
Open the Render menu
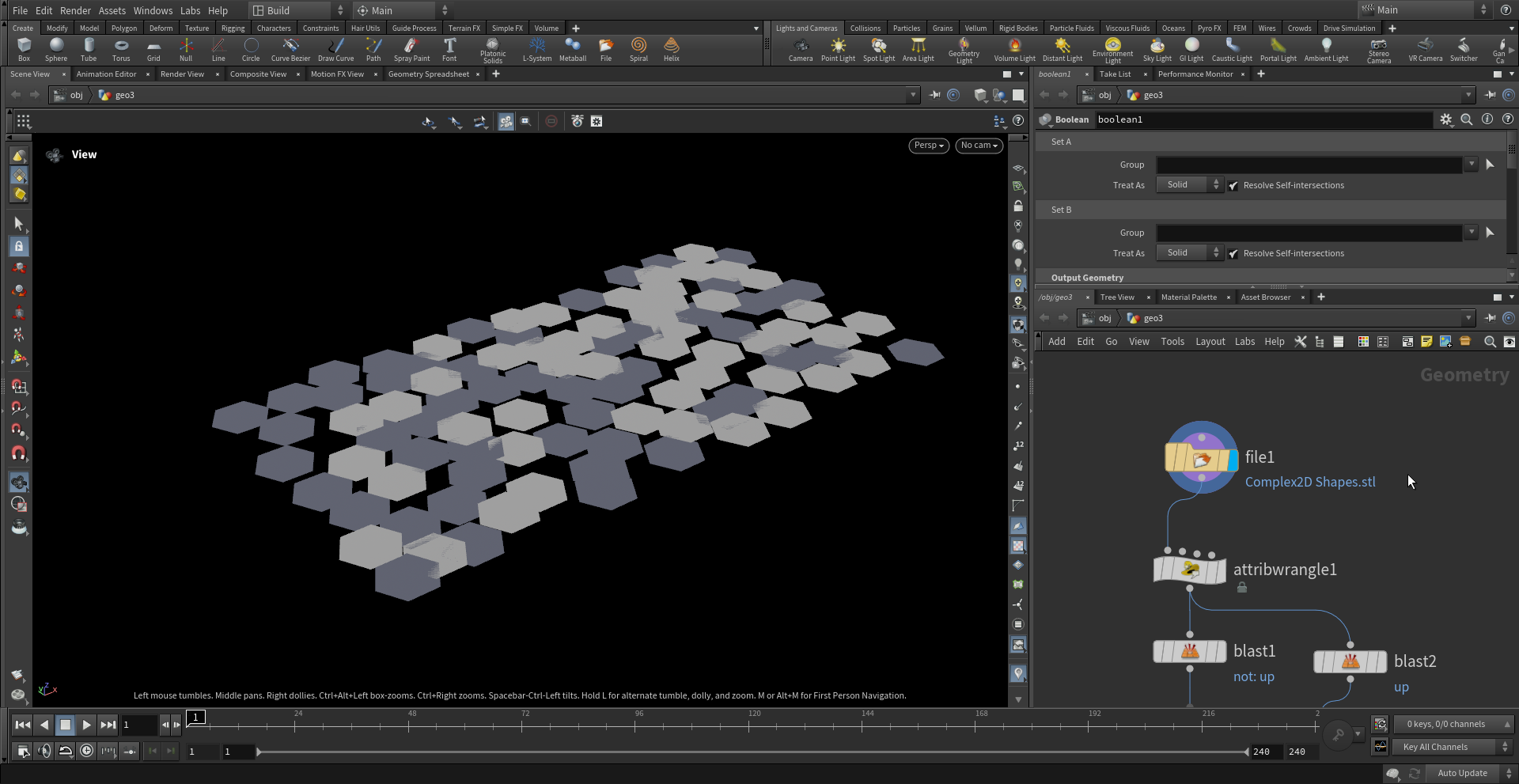[x=75, y=10]
